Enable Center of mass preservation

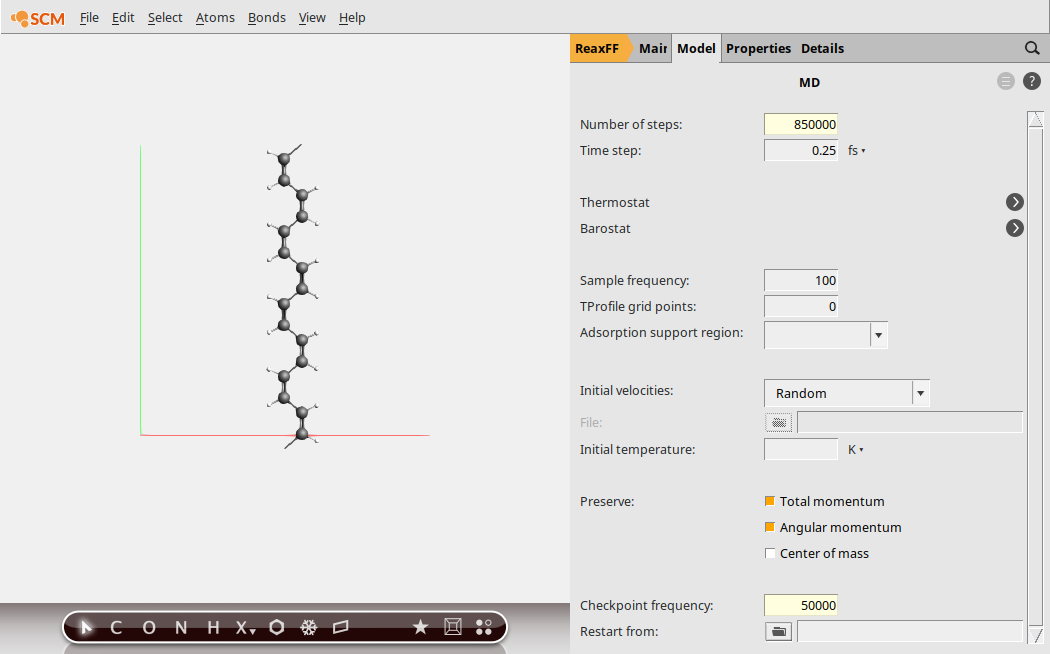tap(770, 554)
